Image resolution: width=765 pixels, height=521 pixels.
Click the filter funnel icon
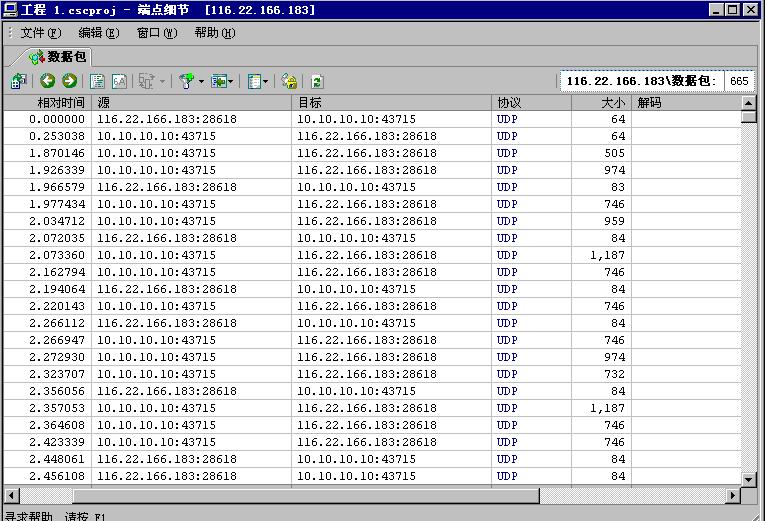tap(186, 81)
